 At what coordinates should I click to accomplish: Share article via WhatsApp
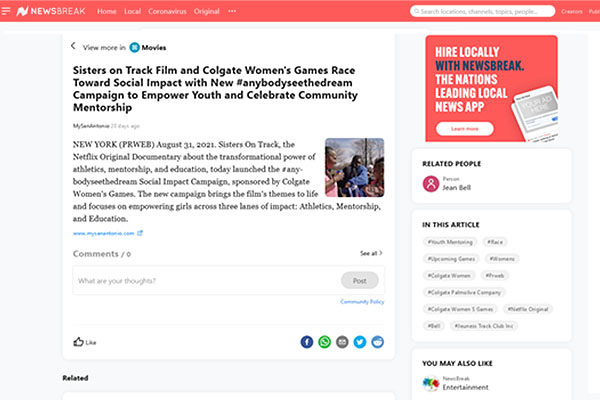coord(324,342)
